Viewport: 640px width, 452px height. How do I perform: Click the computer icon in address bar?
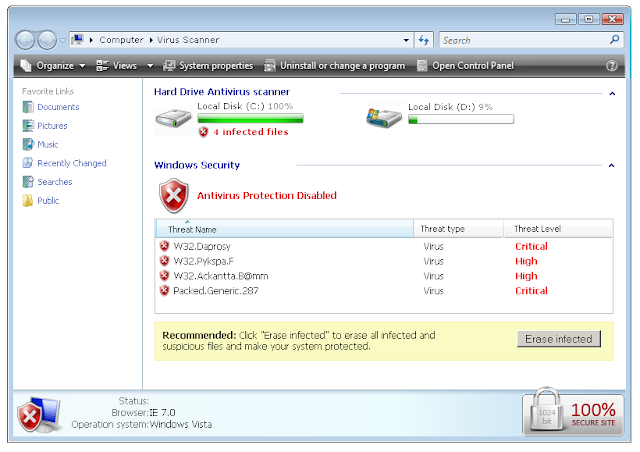pyautogui.click(x=77, y=40)
